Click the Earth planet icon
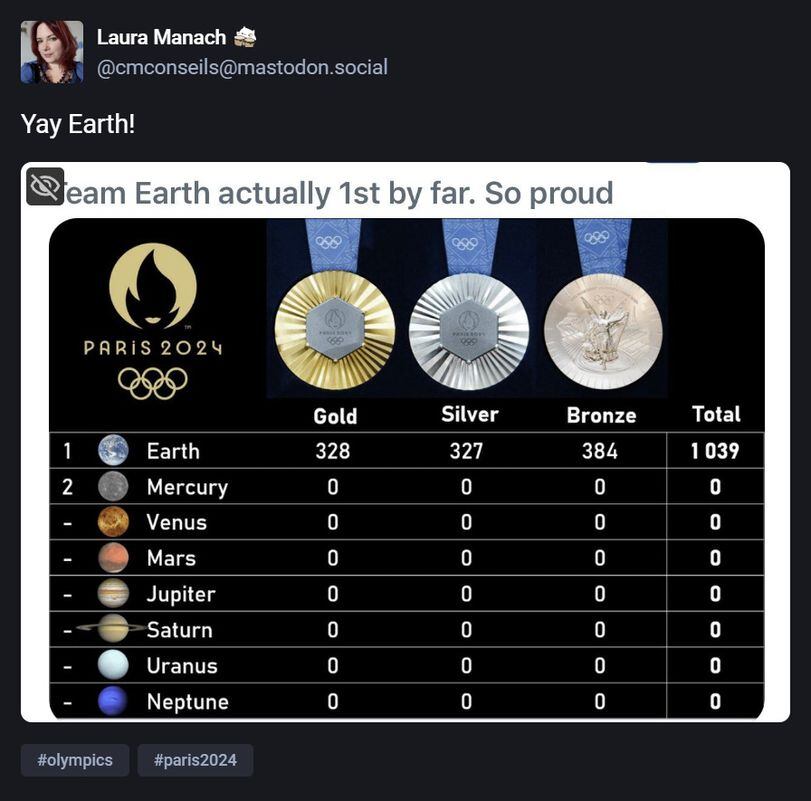 coord(113,450)
